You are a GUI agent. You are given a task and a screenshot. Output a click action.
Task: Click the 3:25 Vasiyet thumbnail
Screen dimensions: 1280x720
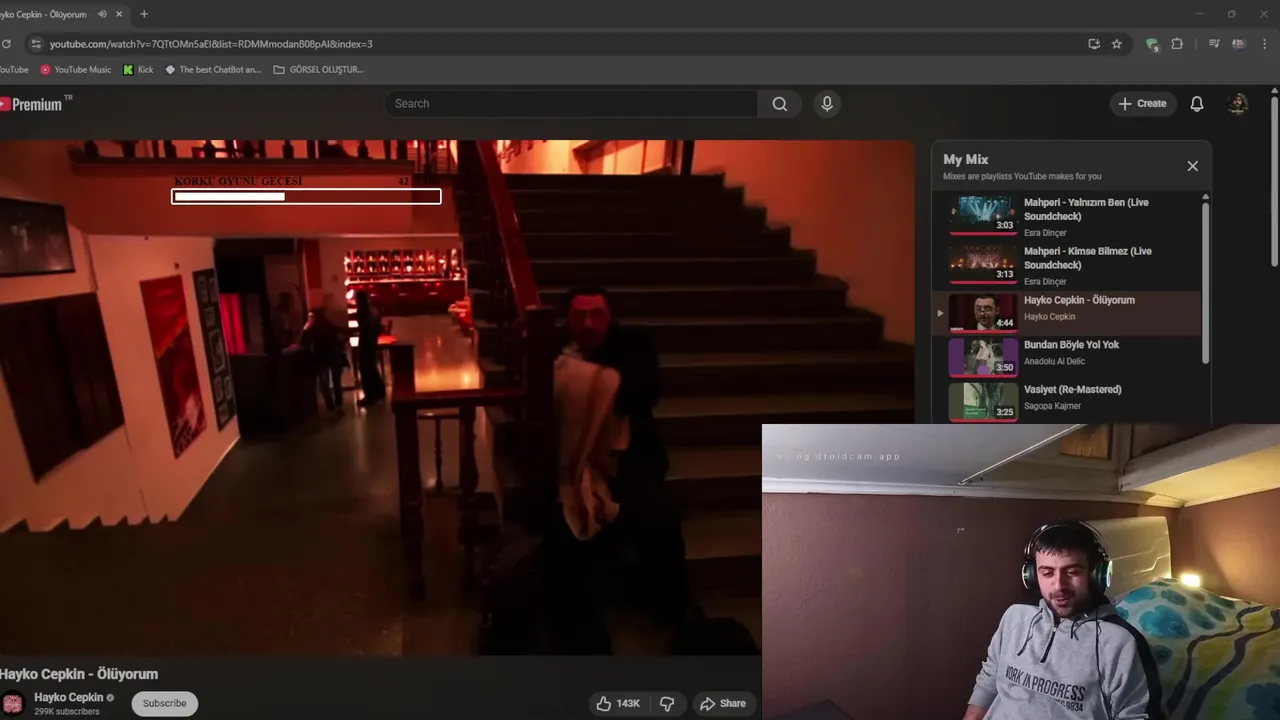pyautogui.click(x=983, y=401)
